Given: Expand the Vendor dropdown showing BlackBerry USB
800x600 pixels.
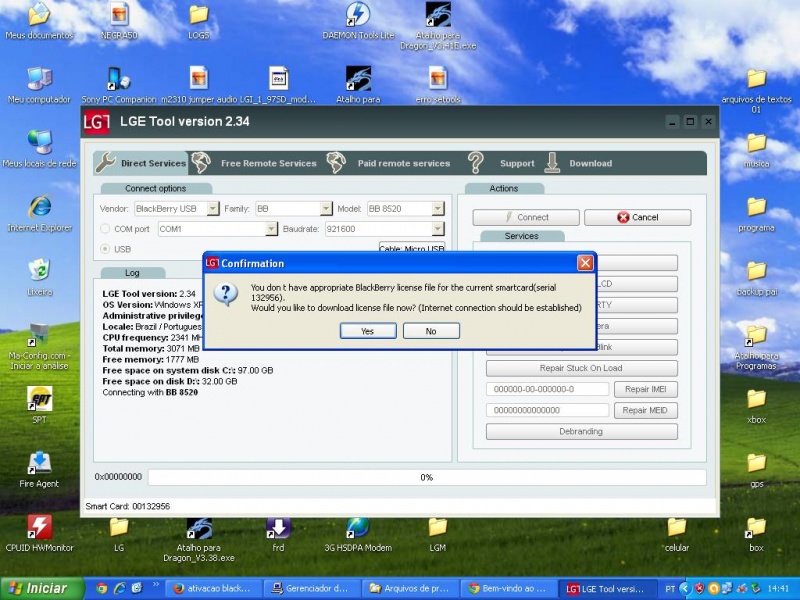Looking at the screenshot, I should pos(213,208).
